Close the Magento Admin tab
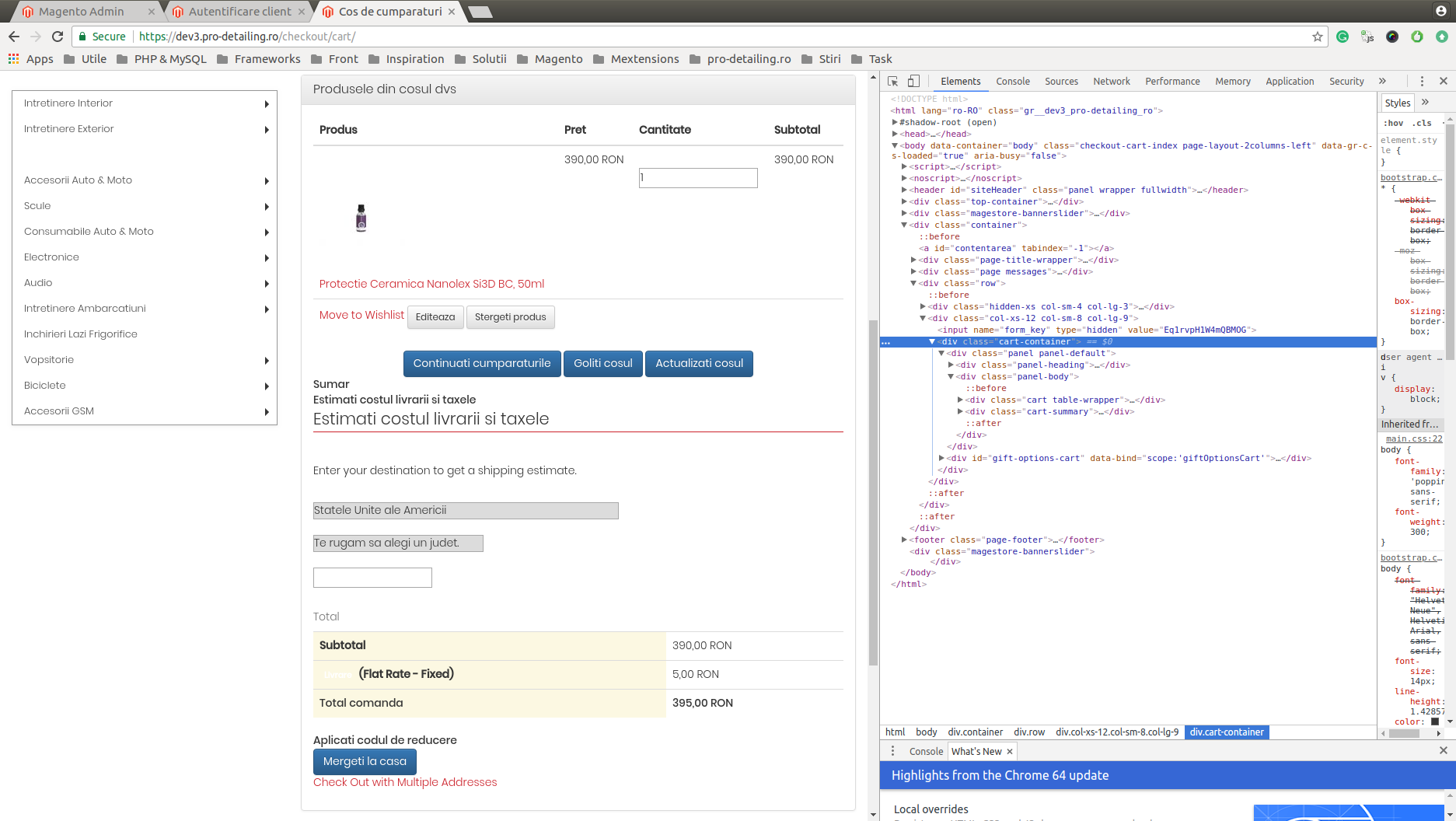This screenshot has width=1456, height=821. (152, 12)
